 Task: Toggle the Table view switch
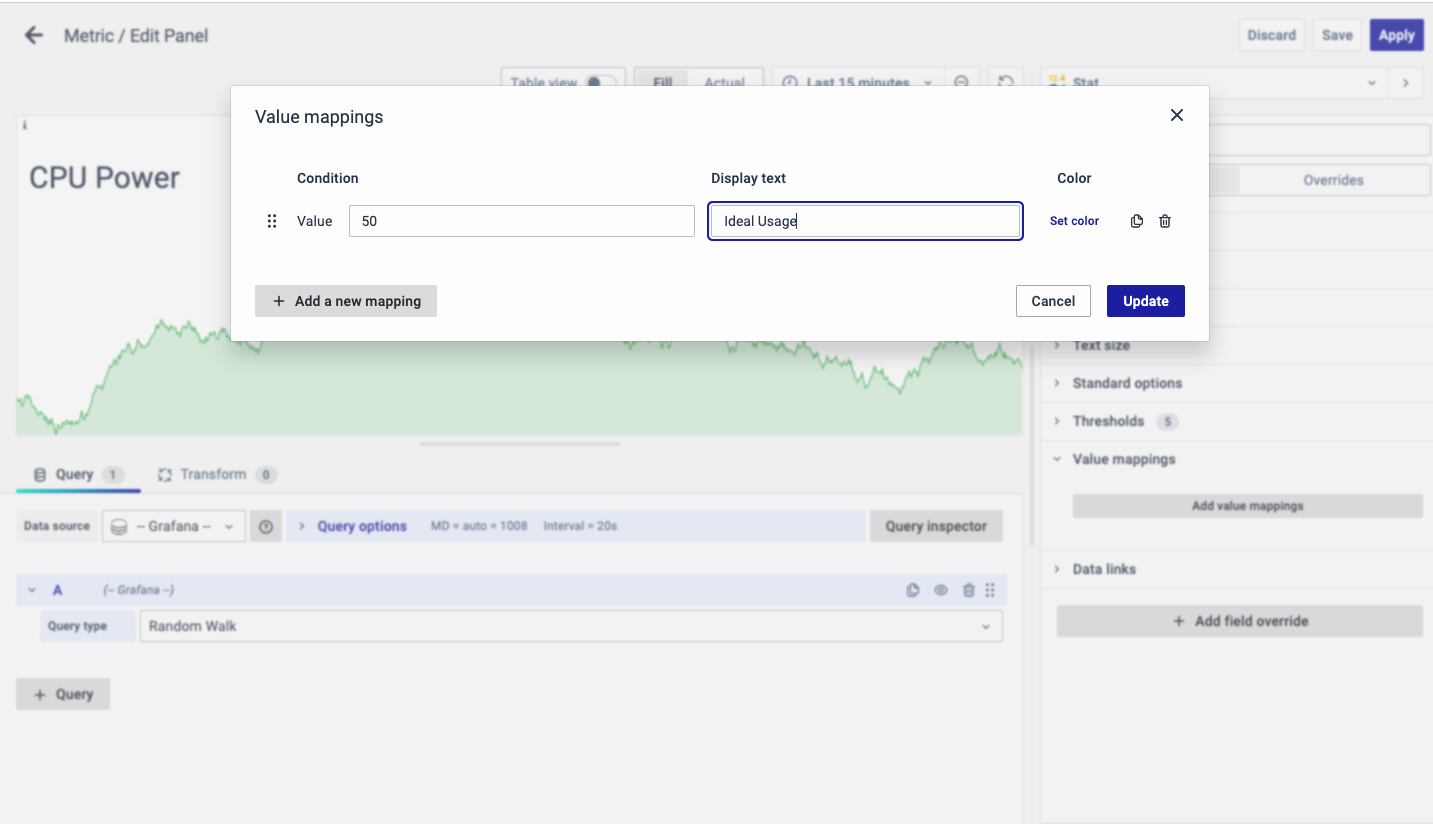click(x=599, y=82)
